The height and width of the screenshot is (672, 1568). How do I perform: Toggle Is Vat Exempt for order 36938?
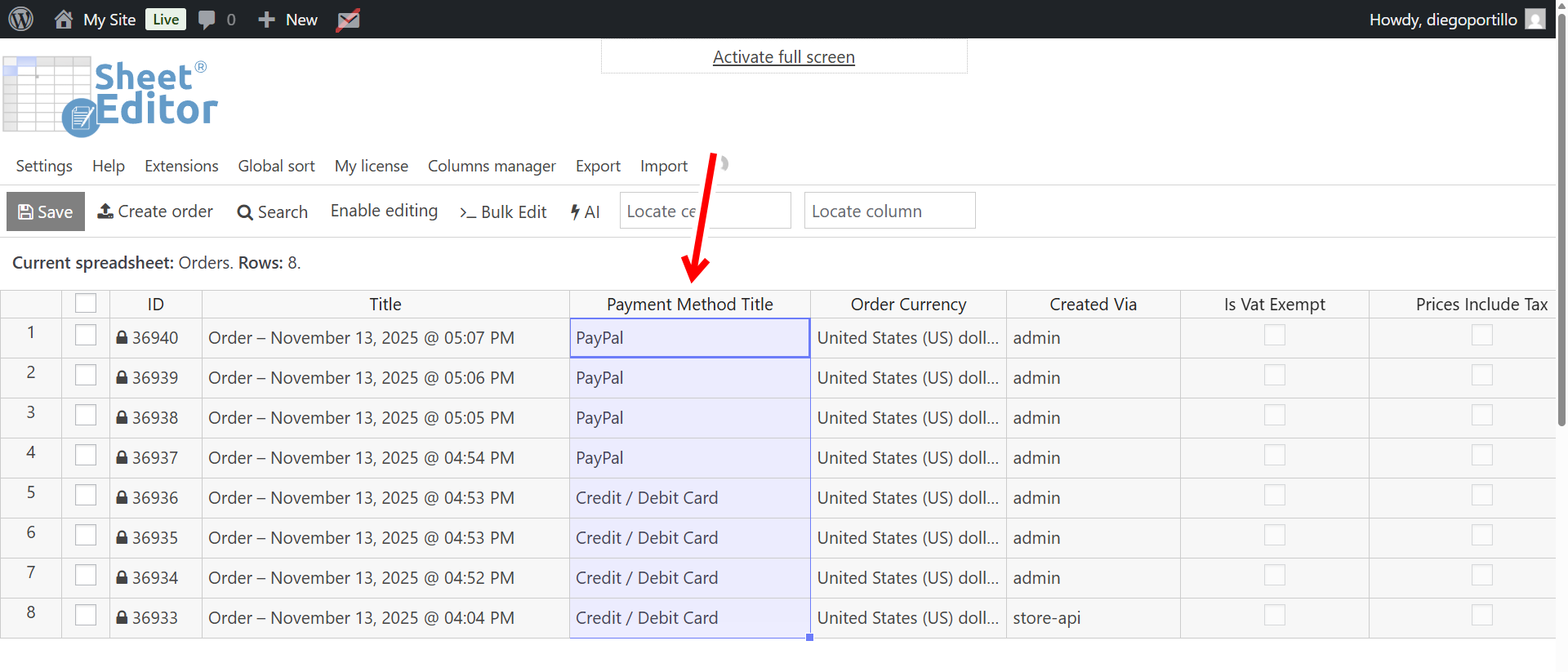[1274, 416]
